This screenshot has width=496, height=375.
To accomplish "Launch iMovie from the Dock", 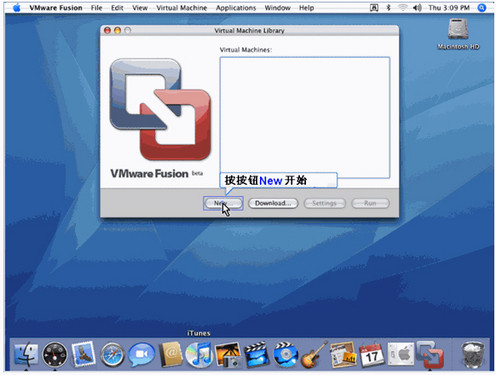I will [257, 355].
